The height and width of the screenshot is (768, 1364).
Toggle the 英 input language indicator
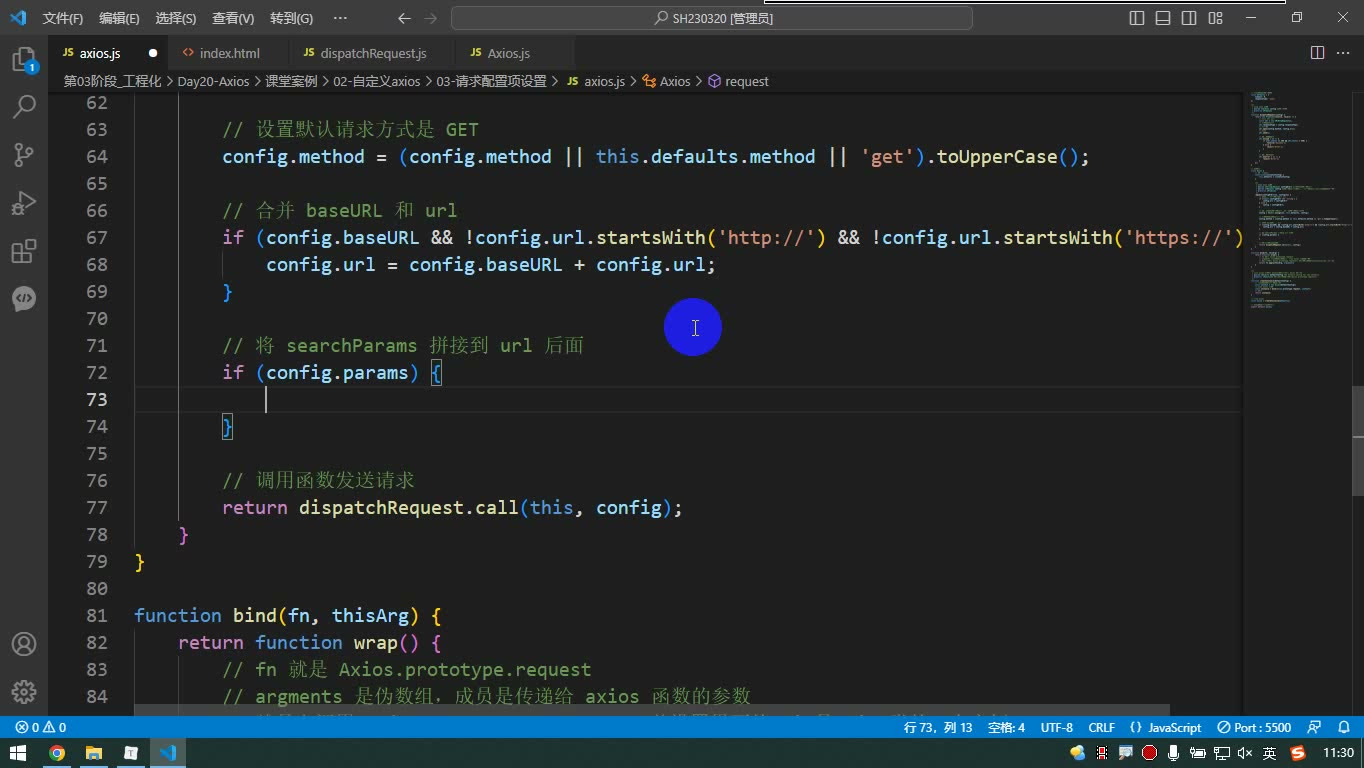point(1269,753)
